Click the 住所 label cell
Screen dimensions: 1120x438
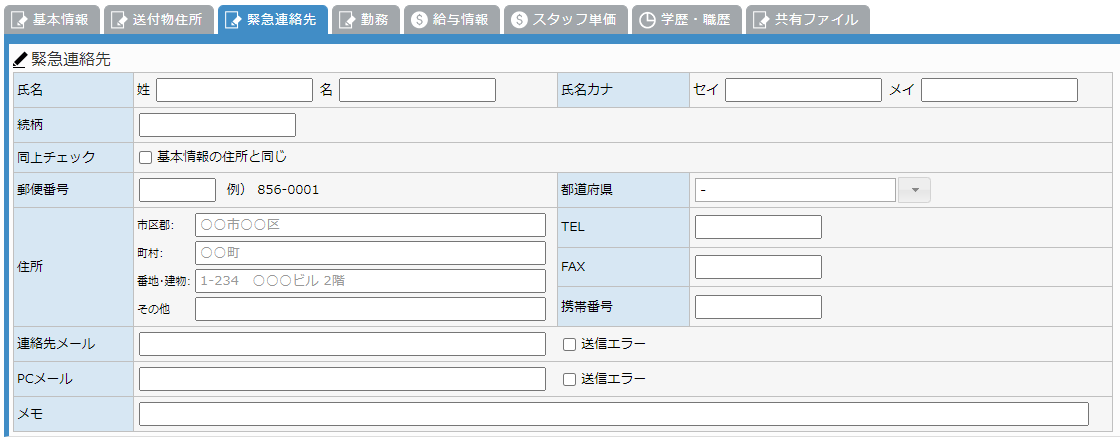[73, 267]
